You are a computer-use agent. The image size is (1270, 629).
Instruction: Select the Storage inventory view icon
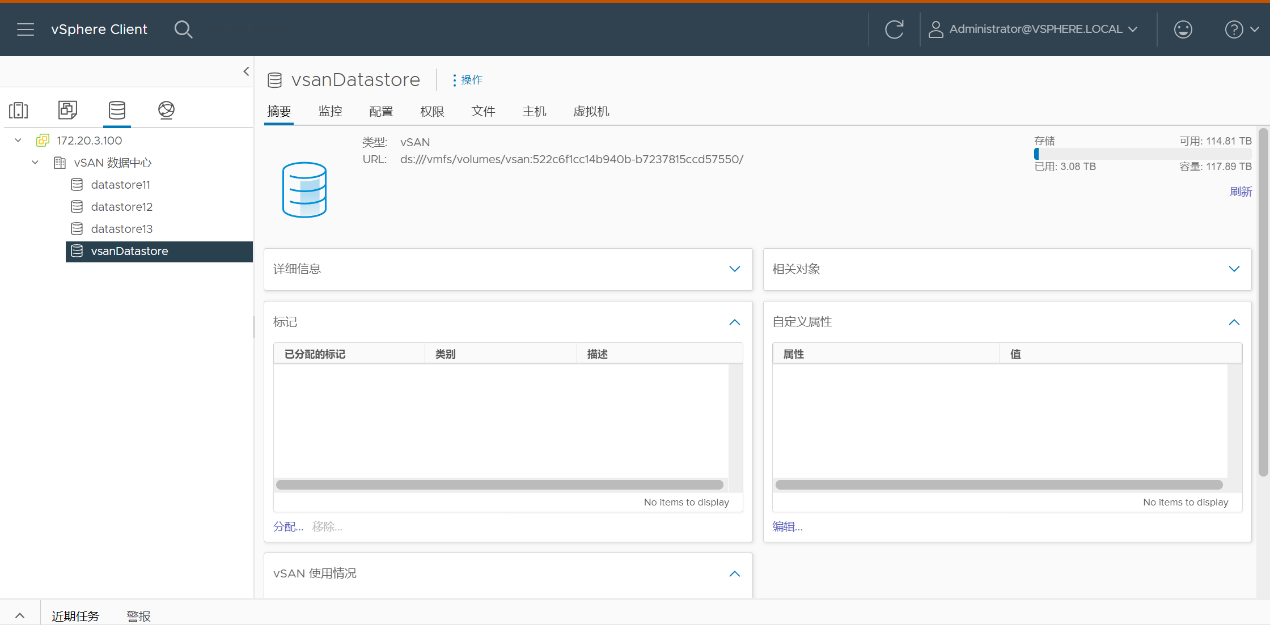pos(117,110)
